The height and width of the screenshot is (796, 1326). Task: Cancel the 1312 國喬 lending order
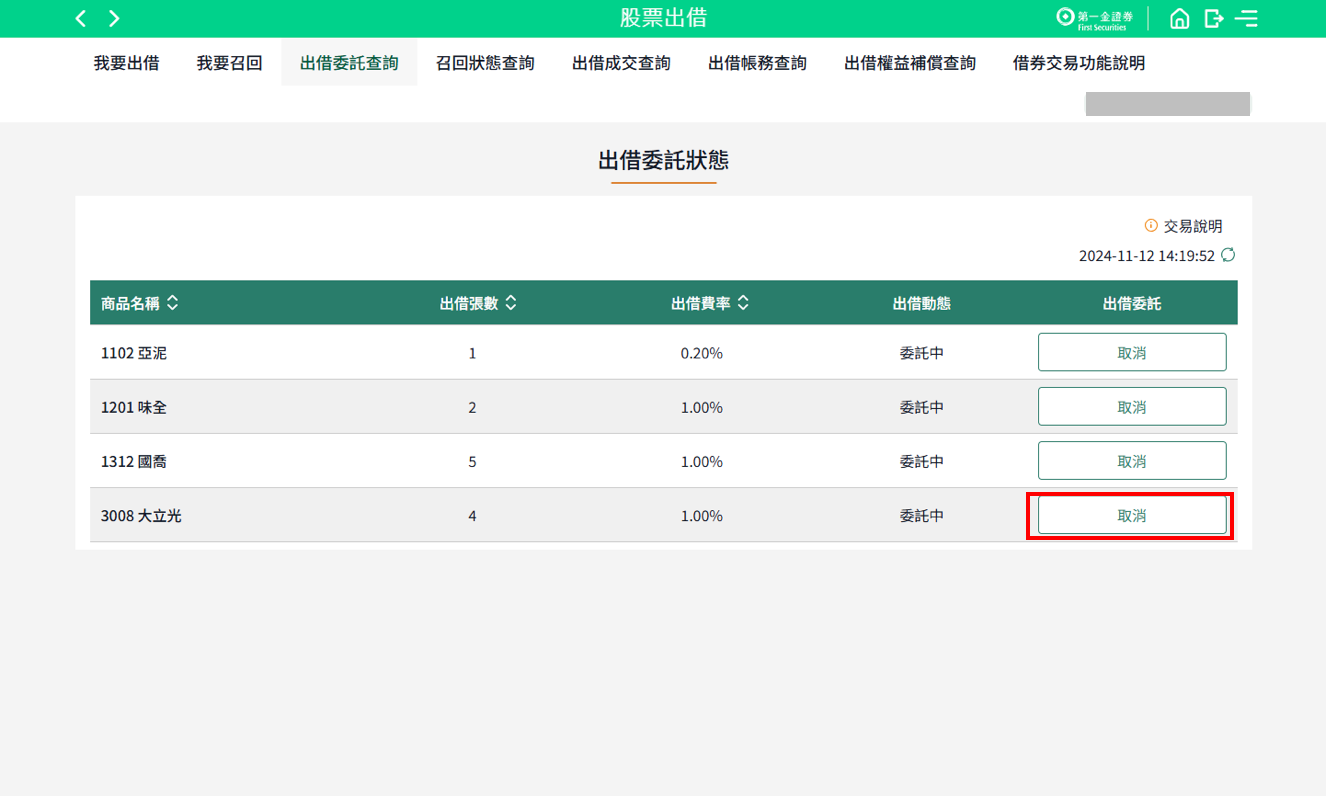point(1131,461)
